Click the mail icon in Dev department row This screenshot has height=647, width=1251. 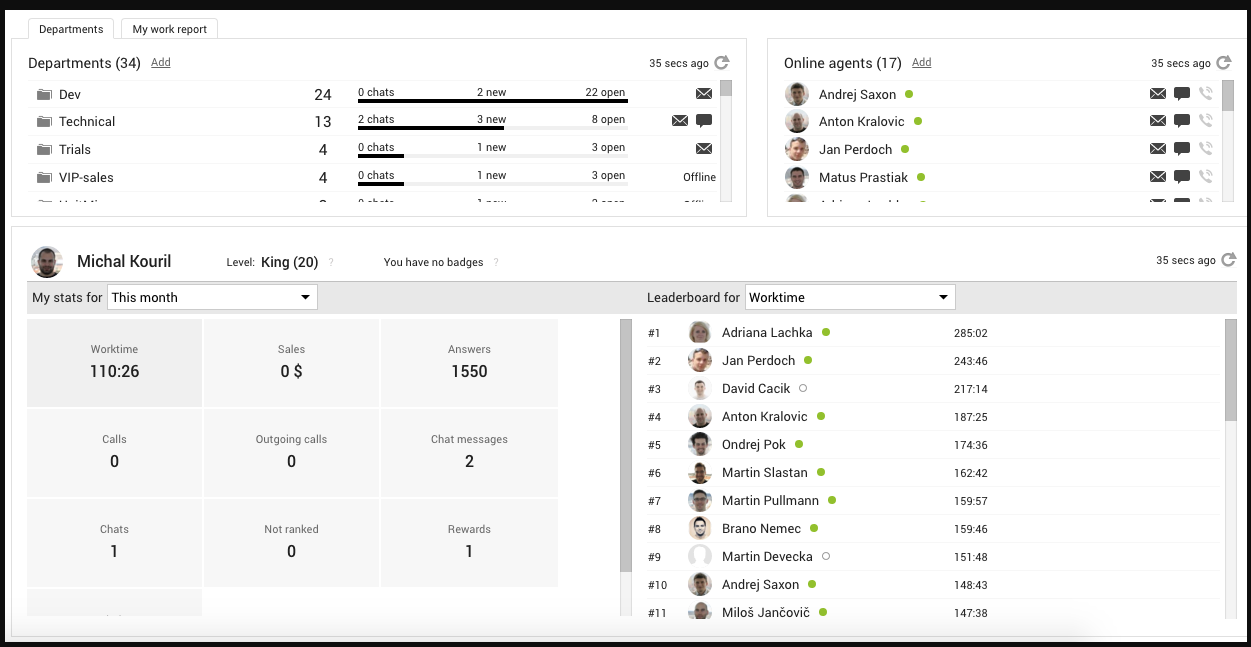pos(704,94)
